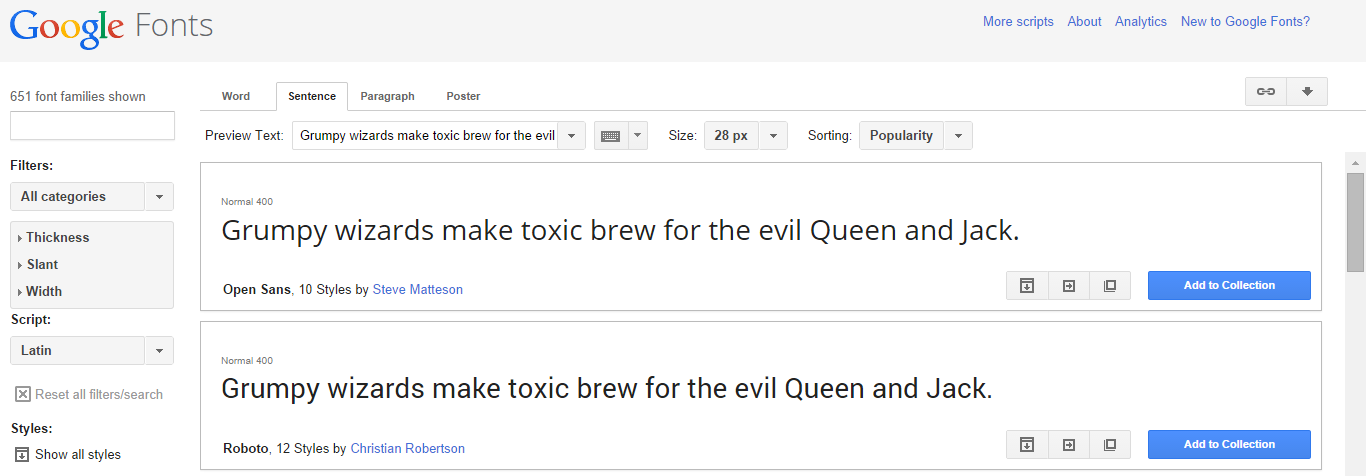
Task: Open the Latin script dropdown
Action: 92,350
